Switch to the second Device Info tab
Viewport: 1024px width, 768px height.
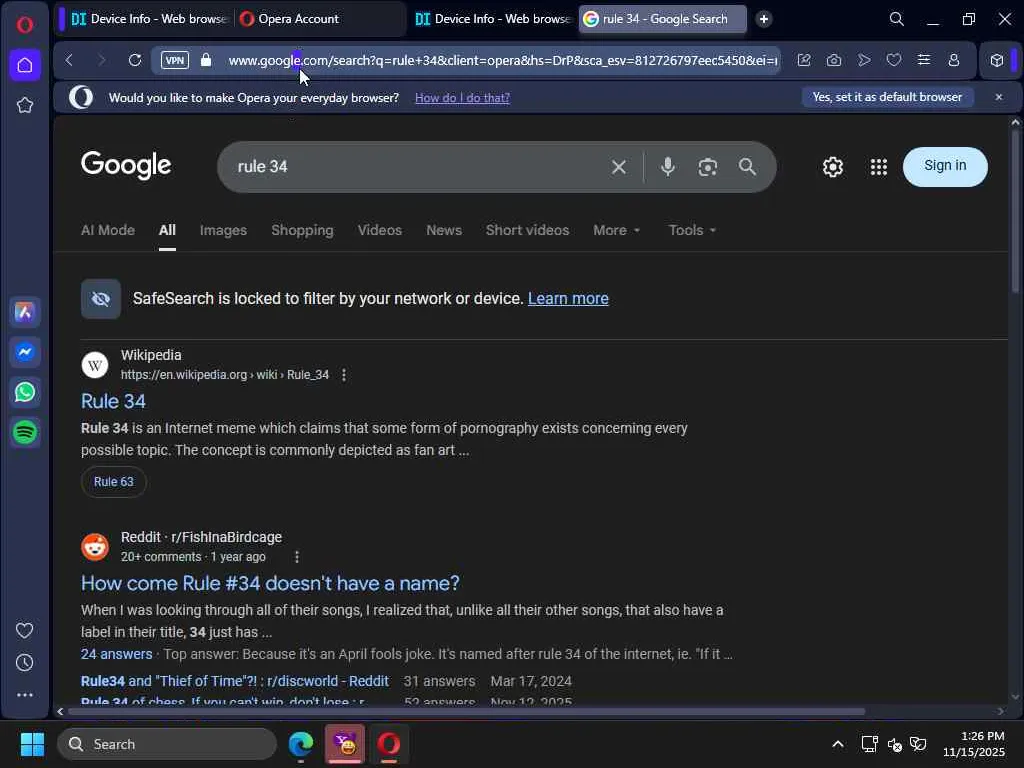[493, 19]
